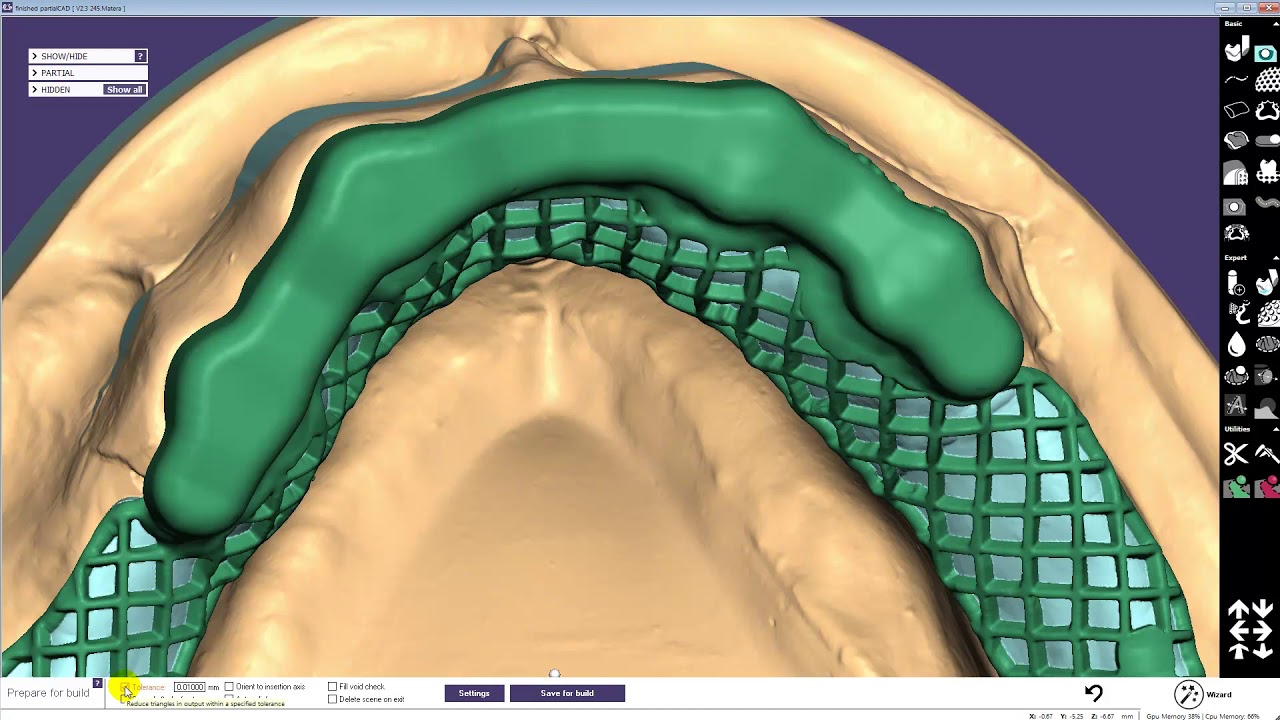Select the major connector frame outline tool
The image size is (1280, 720).
click(1267, 110)
